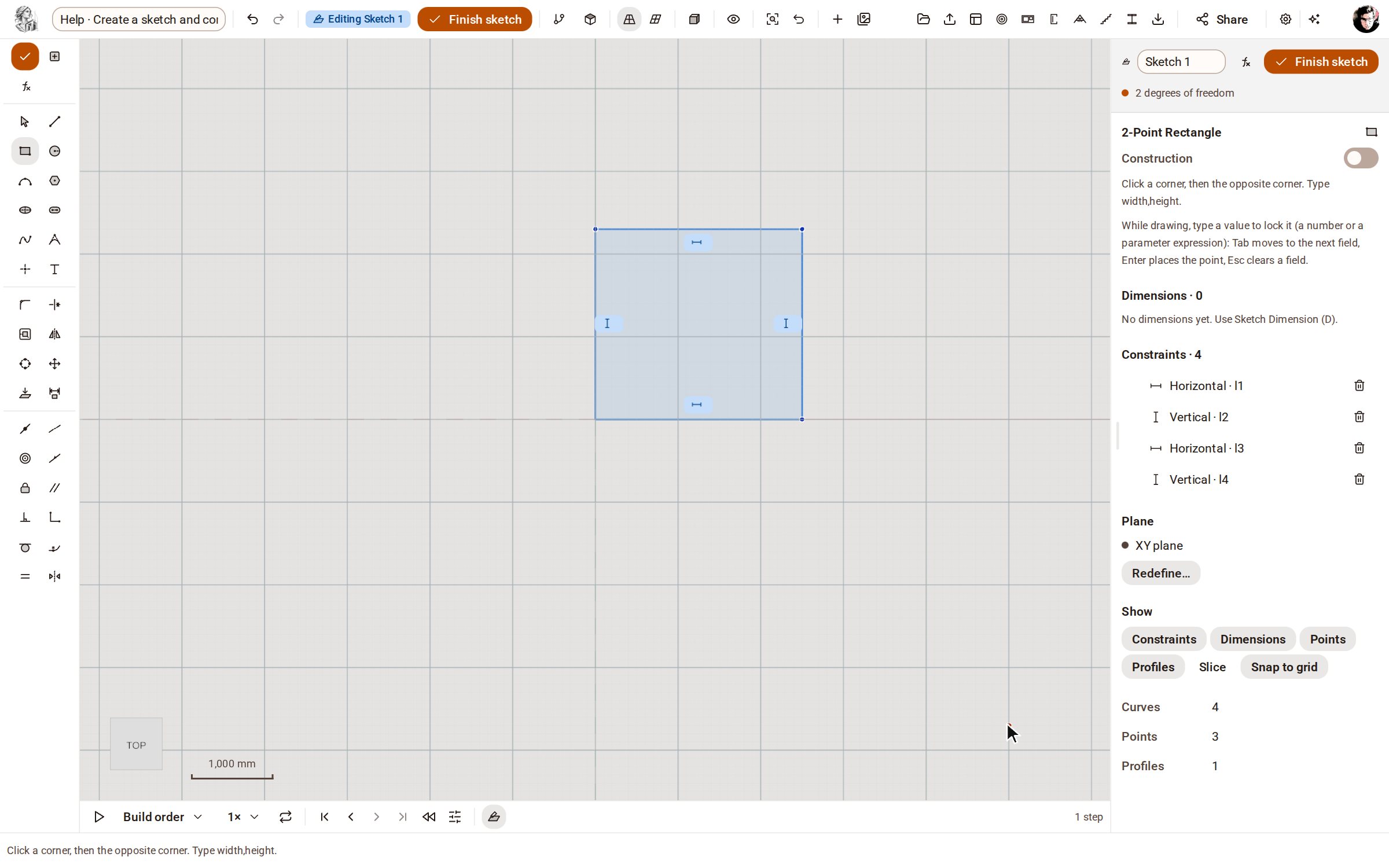Select the Polygon tool
This screenshot has height=868, width=1389.
(54, 181)
